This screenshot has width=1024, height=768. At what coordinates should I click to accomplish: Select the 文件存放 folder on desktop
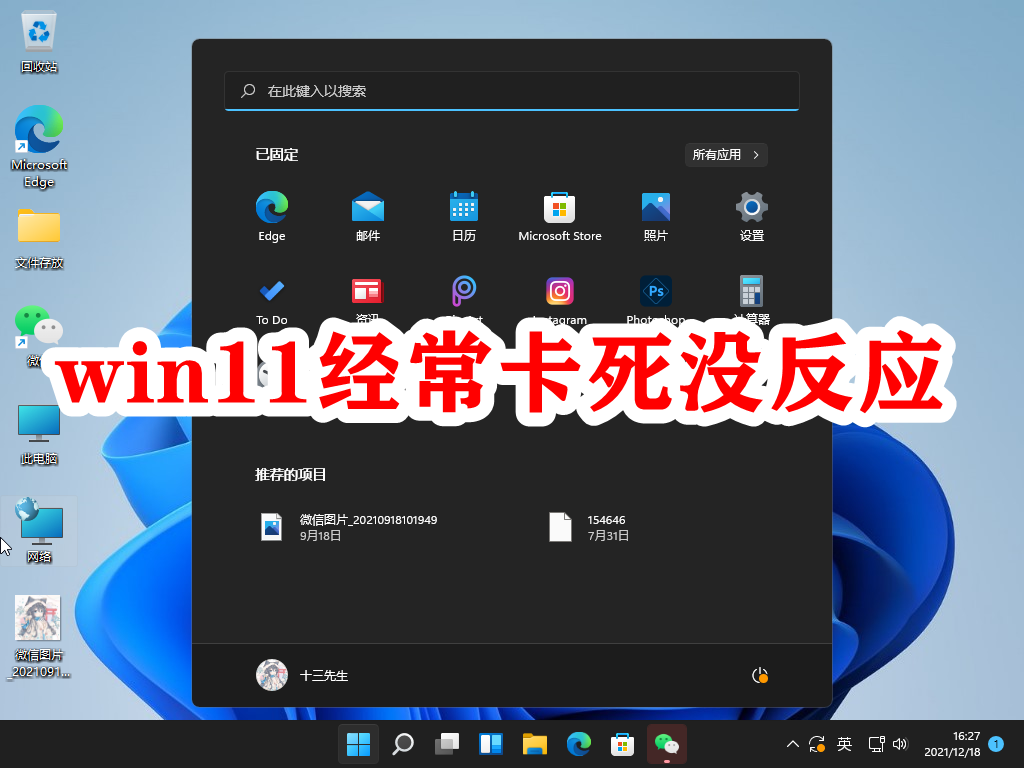tap(39, 239)
